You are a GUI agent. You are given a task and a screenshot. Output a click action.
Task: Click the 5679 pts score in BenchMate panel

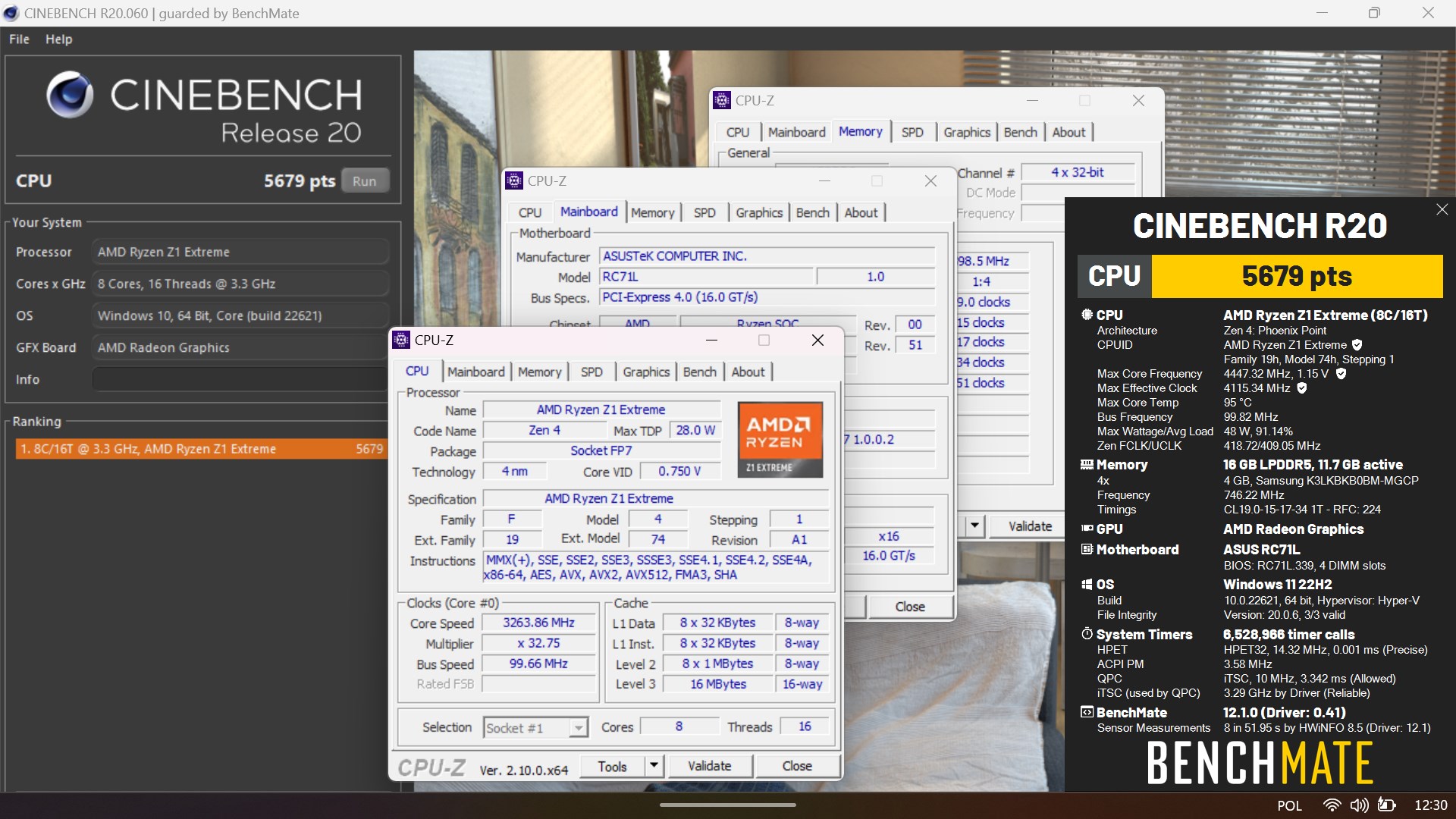point(1297,276)
